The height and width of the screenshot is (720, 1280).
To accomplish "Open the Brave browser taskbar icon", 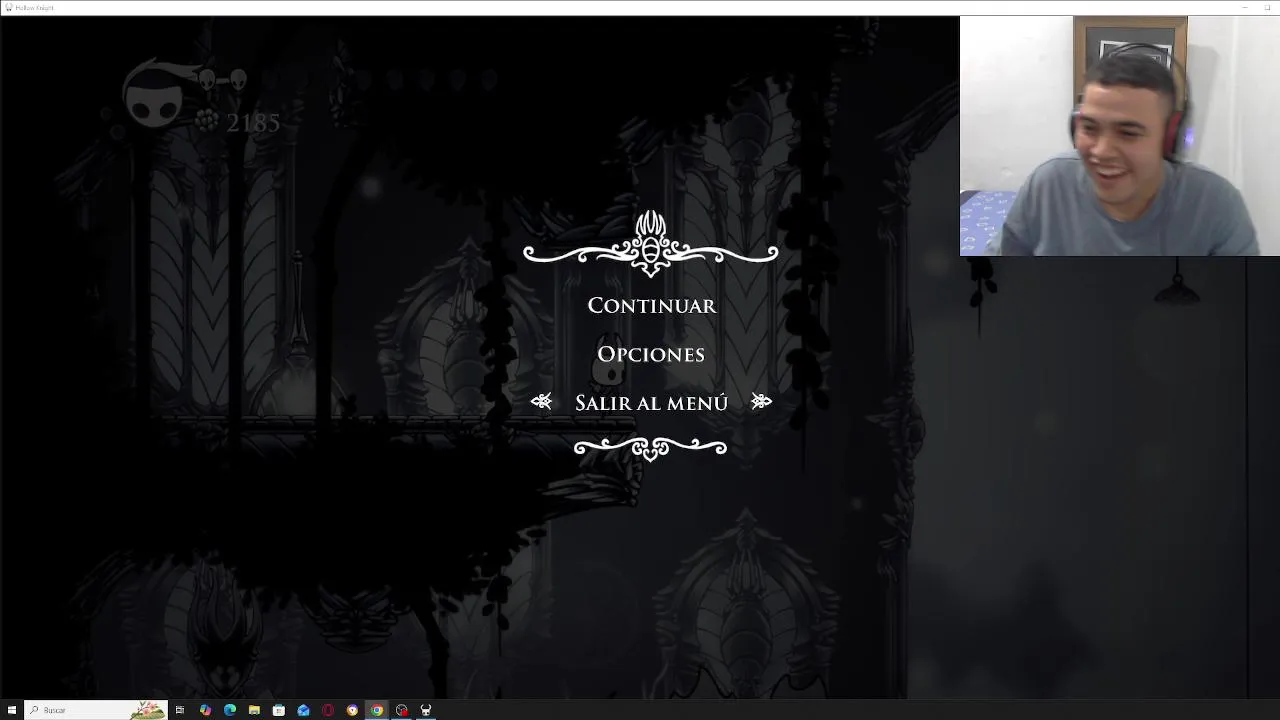I will pos(352,710).
